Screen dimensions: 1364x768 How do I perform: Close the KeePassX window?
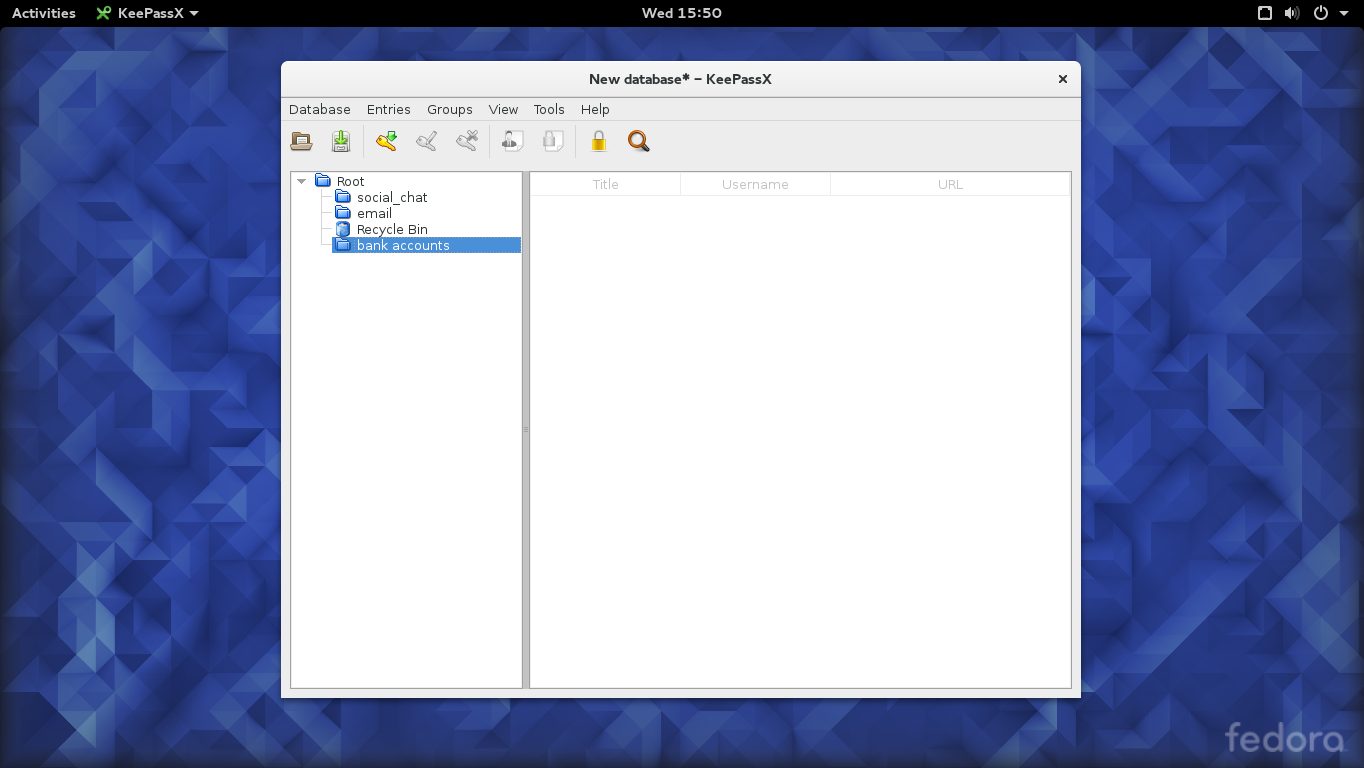[1063, 79]
